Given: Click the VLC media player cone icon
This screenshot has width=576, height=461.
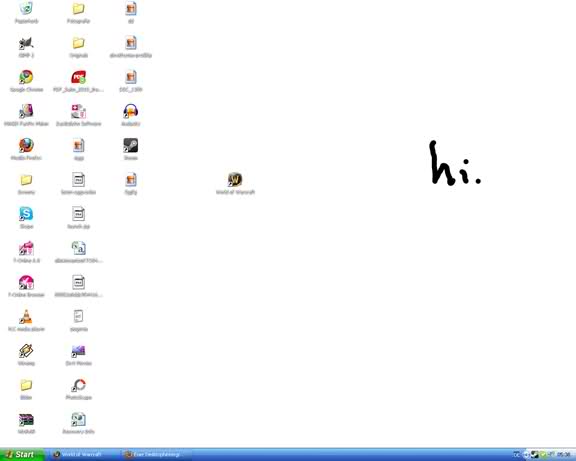Looking at the screenshot, I should click(26, 317).
